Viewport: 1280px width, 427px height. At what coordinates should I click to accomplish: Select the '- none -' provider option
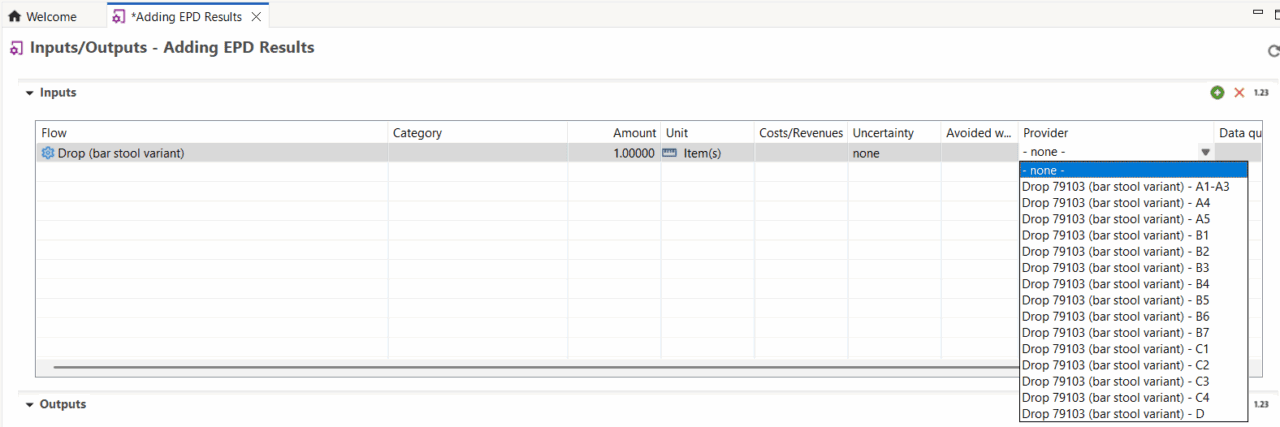pyautogui.click(x=1133, y=170)
